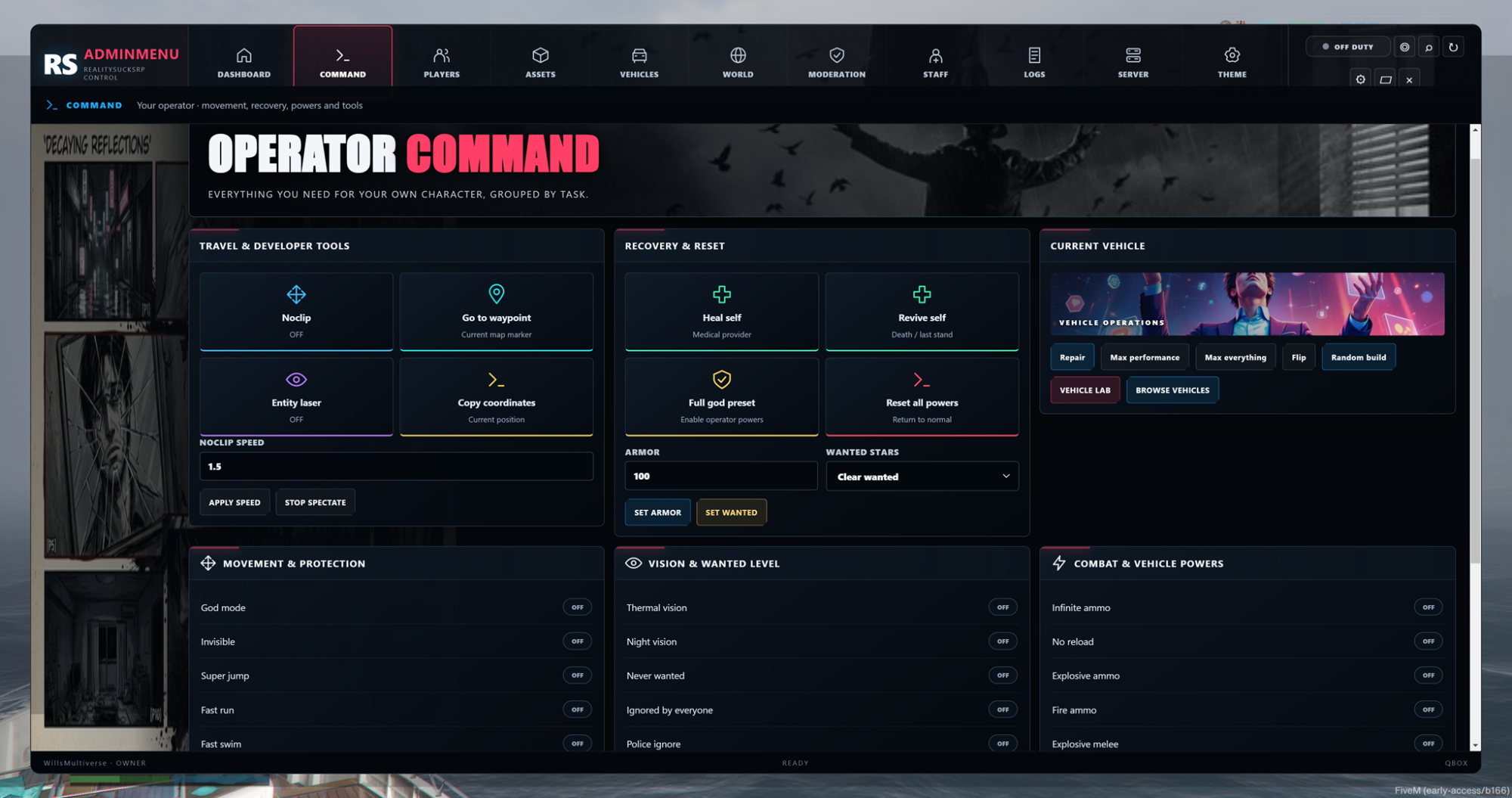1512x798 pixels.
Task: Open the Vehicles tab
Action: pyautogui.click(x=640, y=63)
